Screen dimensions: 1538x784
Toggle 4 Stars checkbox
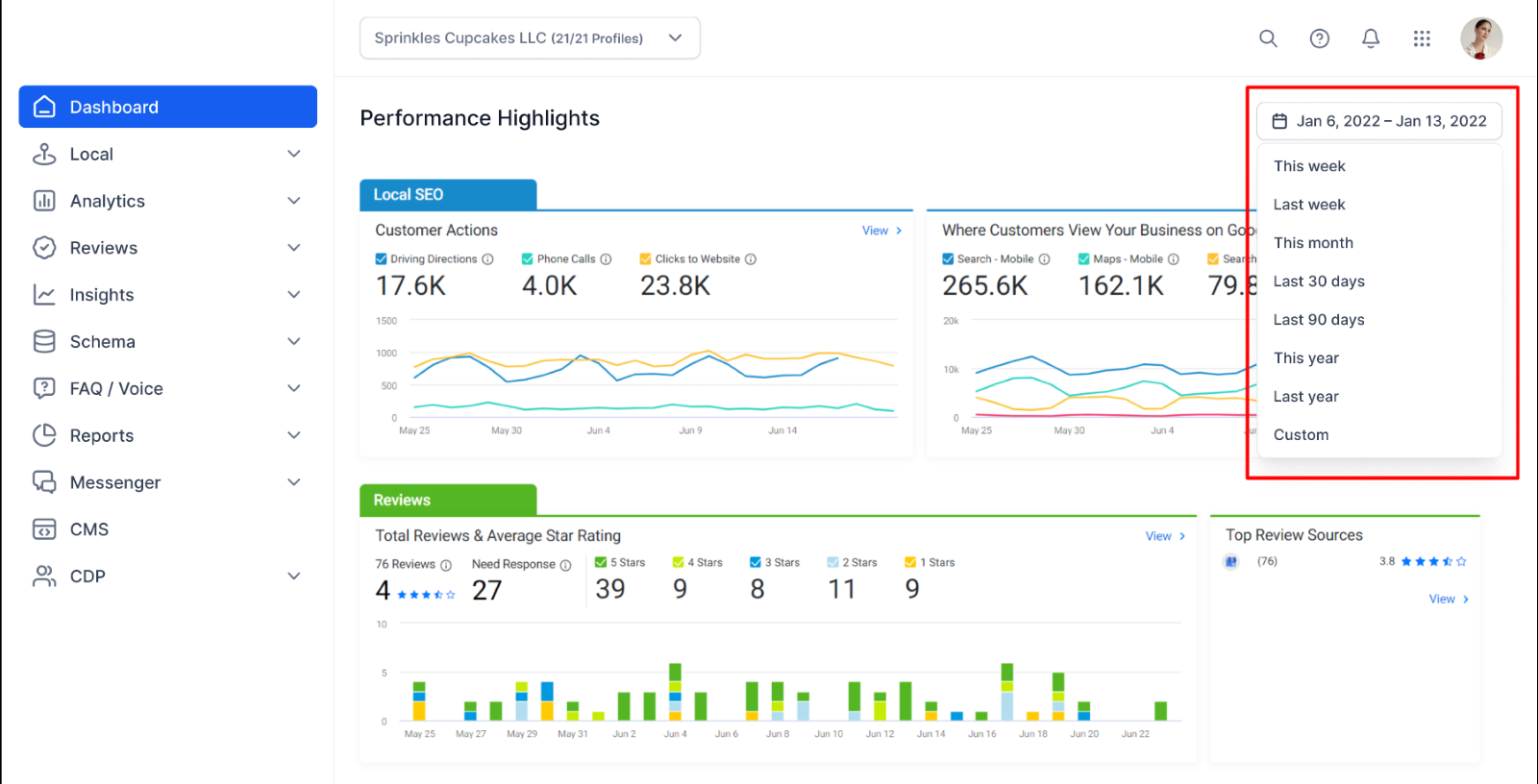point(678,563)
